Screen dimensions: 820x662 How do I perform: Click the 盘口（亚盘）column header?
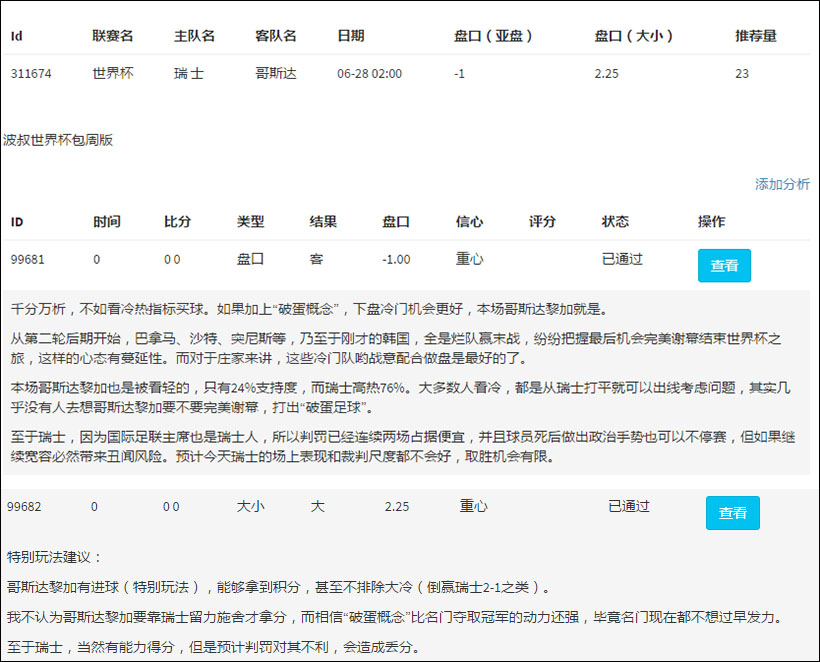tap(493, 36)
